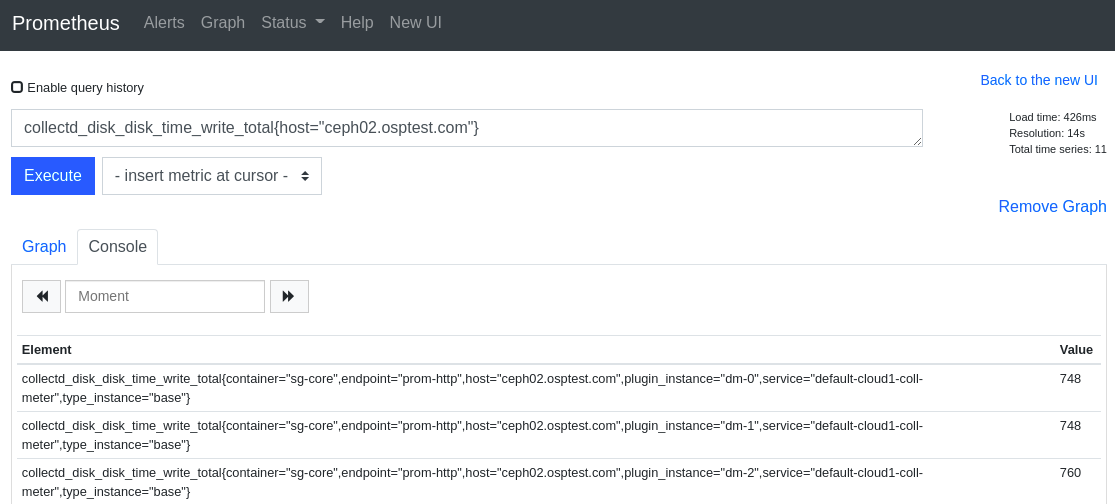Enable query history checkbox

pyautogui.click(x=17, y=87)
